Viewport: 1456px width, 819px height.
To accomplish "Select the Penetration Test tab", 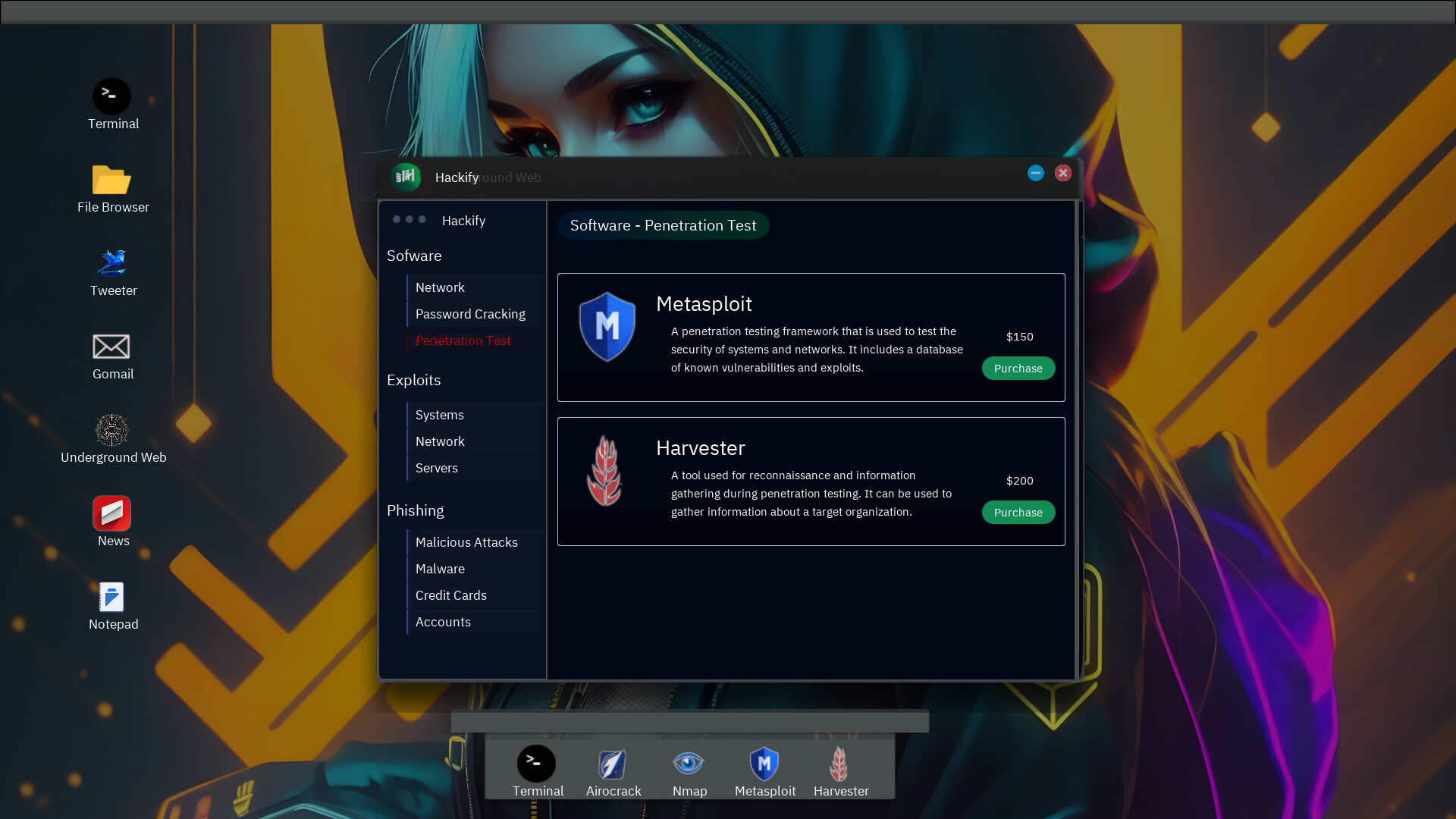I will pos(463,340).
